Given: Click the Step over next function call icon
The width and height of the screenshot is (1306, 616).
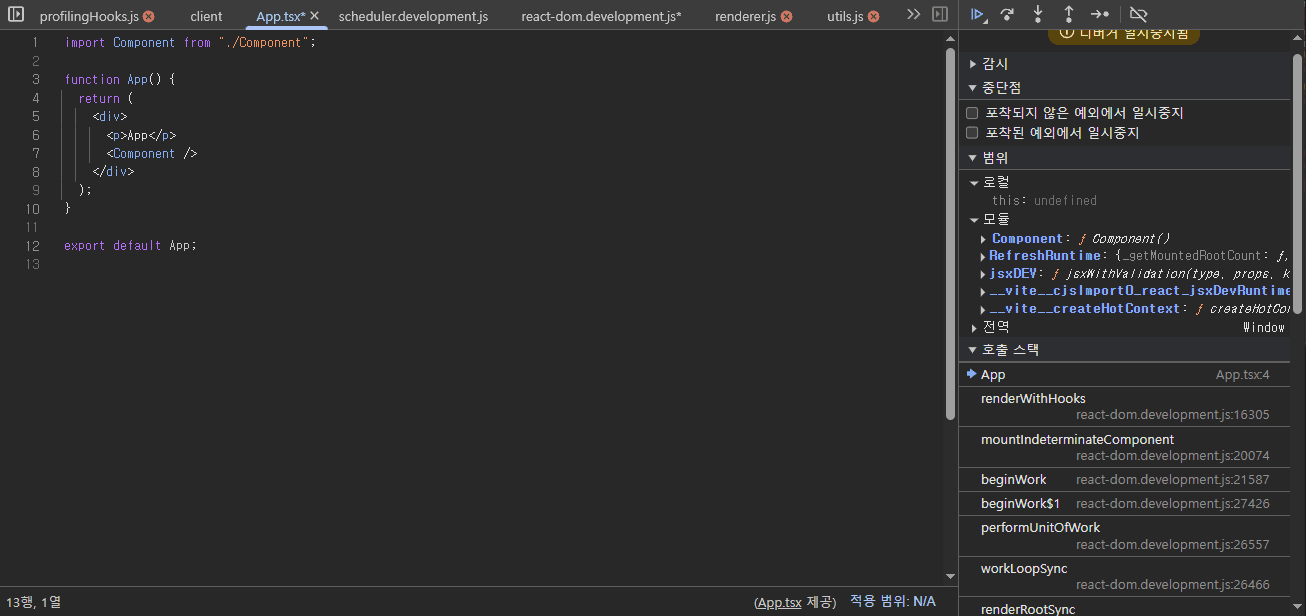Looking at the screenshot, I should [x=1007, y=14].
